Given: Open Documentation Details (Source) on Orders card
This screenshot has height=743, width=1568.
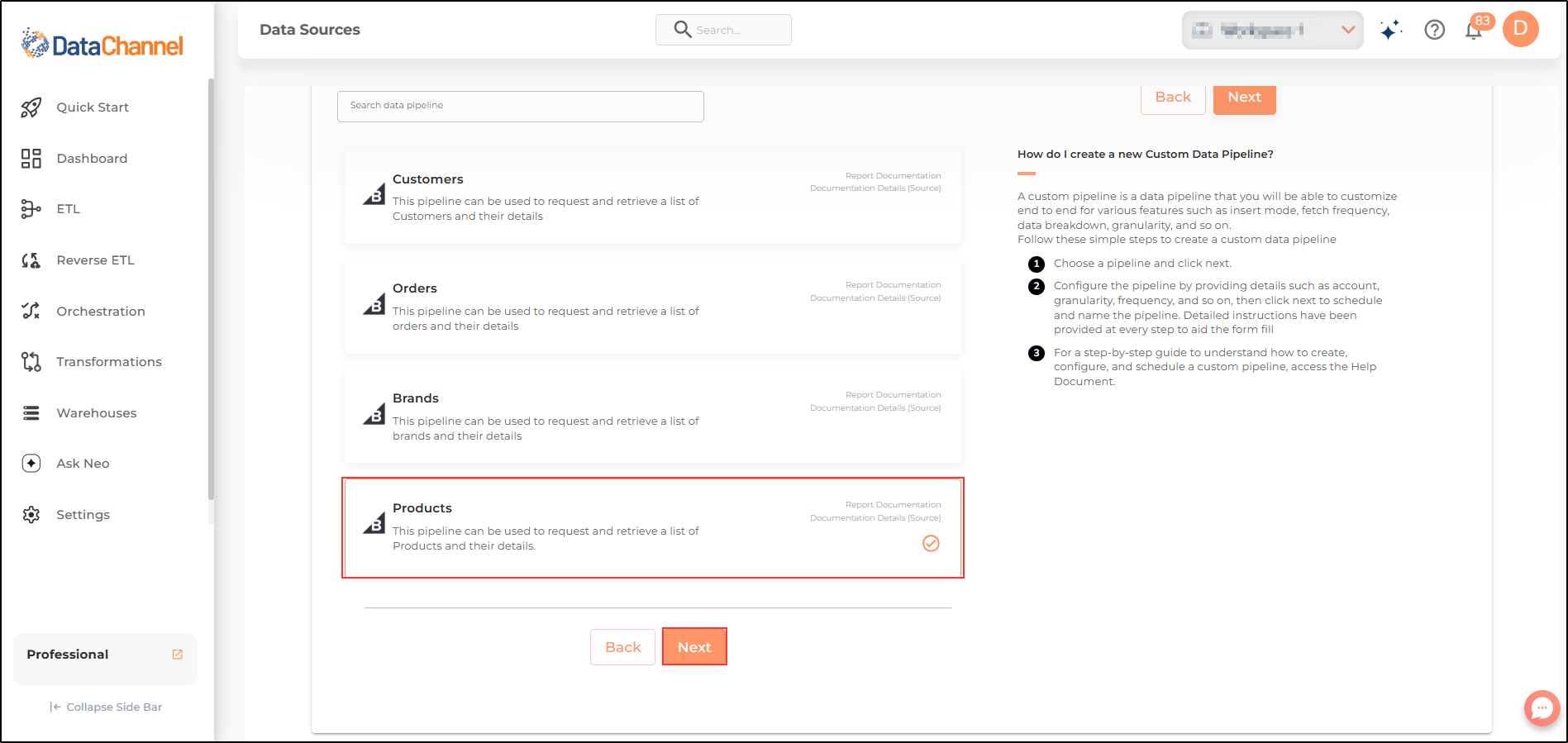Looking at the screenshot, I should point(875,298).
